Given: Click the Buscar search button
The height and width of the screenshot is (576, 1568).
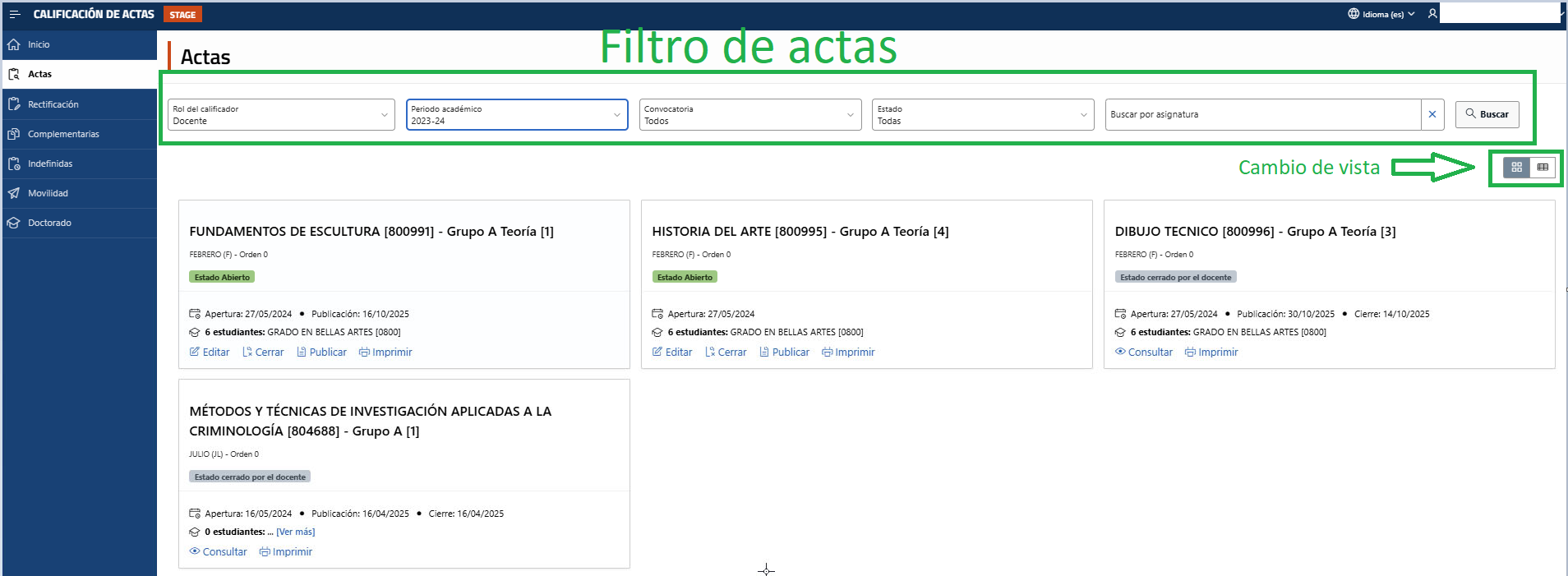Looking at the screenshot, I should (x=1487, y=114).
